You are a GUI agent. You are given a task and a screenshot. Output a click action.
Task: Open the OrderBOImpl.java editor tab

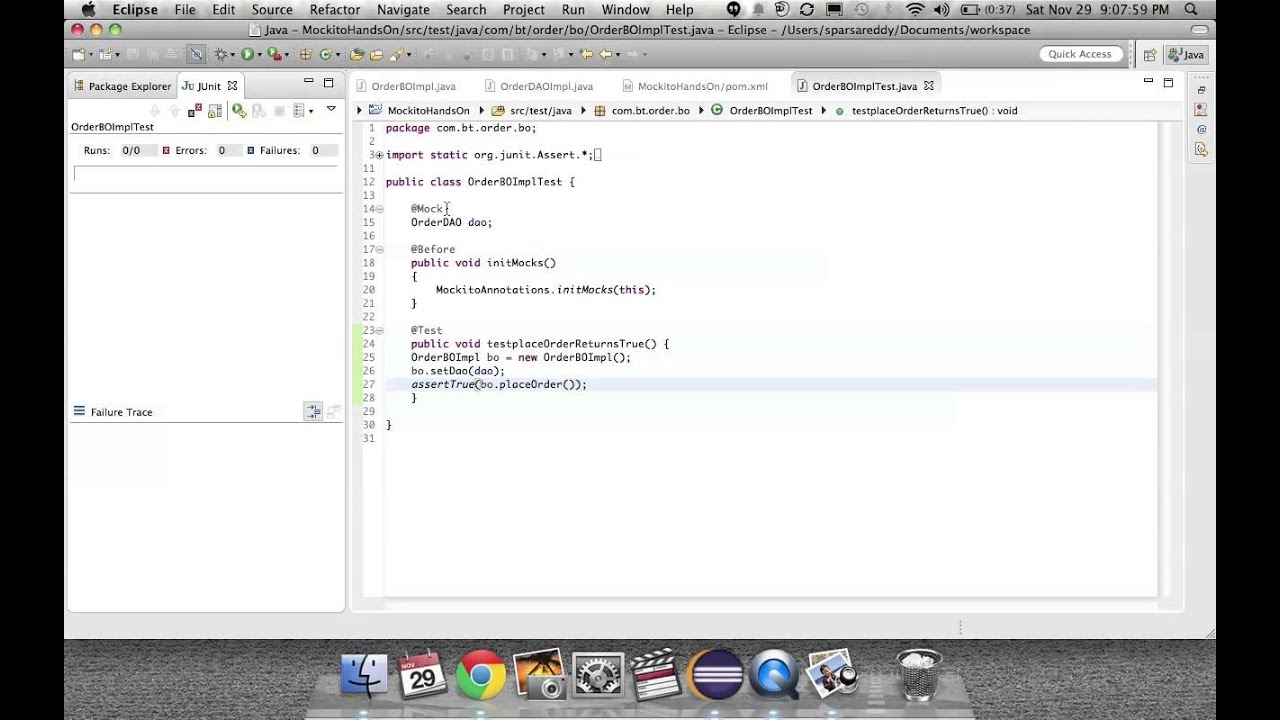406,86
